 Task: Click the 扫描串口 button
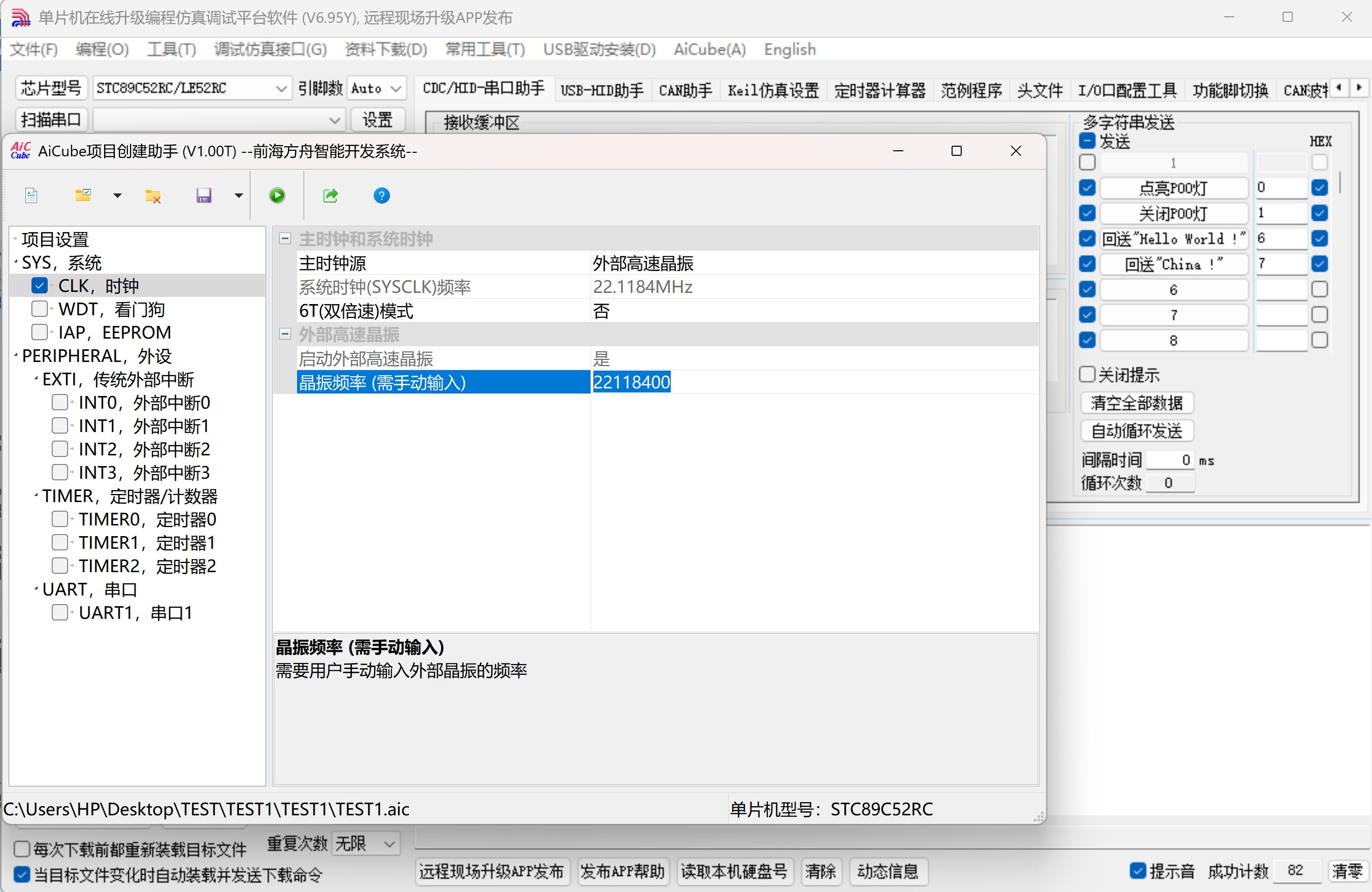(x=51, y=120)
